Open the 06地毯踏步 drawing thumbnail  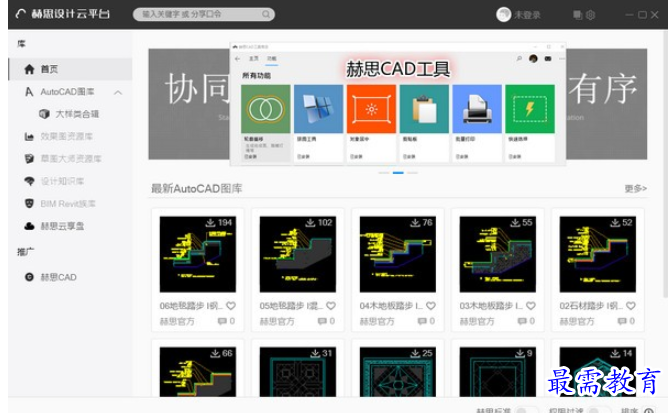(x=198, y=254)
